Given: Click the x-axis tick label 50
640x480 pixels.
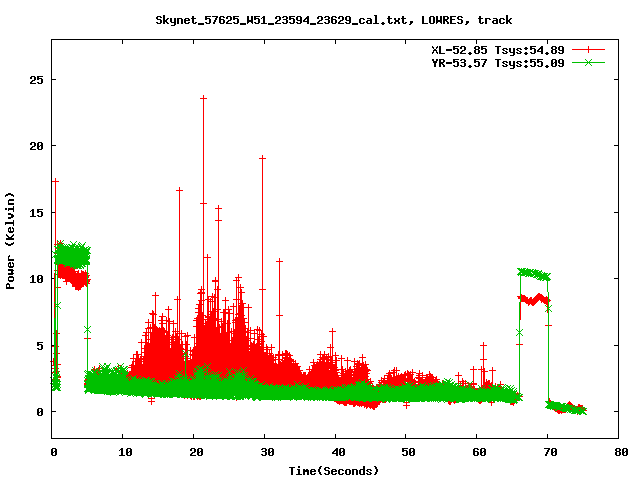Looking at the screenshot, I should 409,452.
